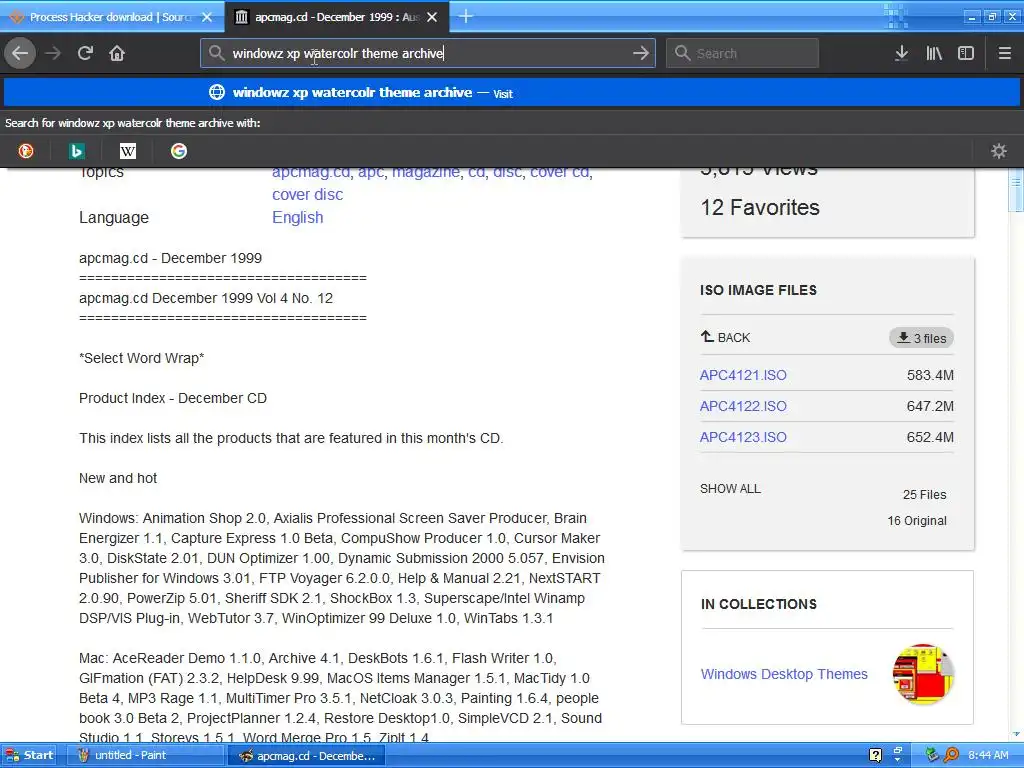
Task: Click the '3 files' download button
Action: (x=921, y=338)
